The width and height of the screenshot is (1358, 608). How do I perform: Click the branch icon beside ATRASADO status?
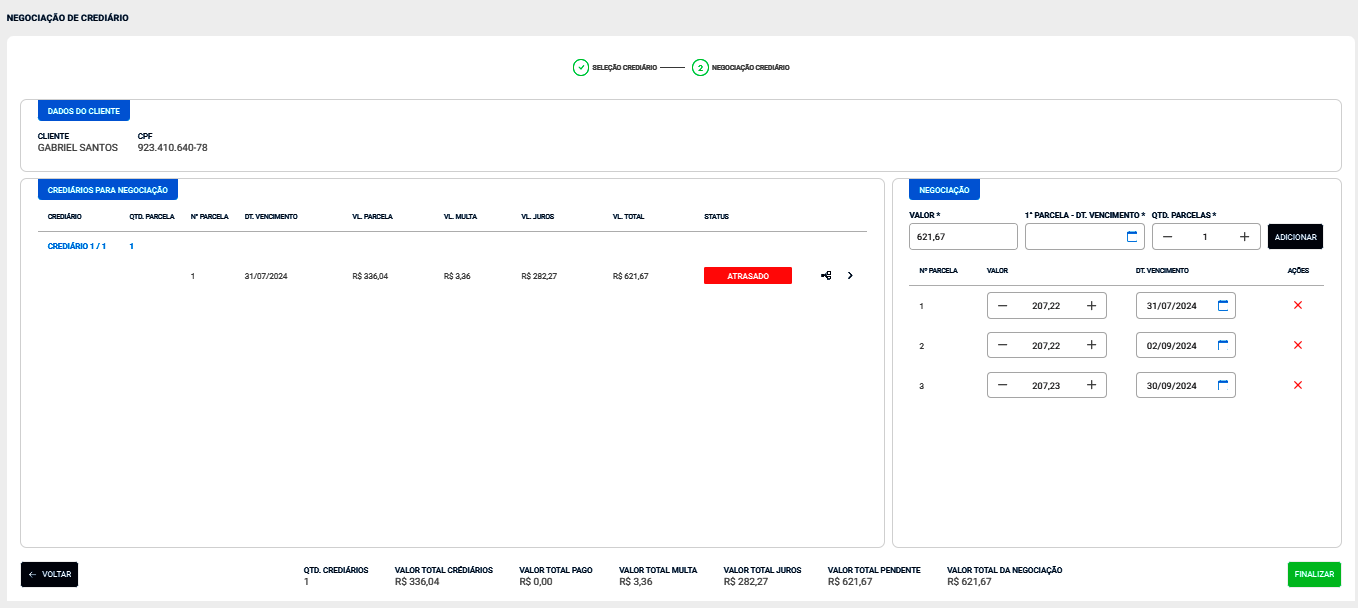826,276
